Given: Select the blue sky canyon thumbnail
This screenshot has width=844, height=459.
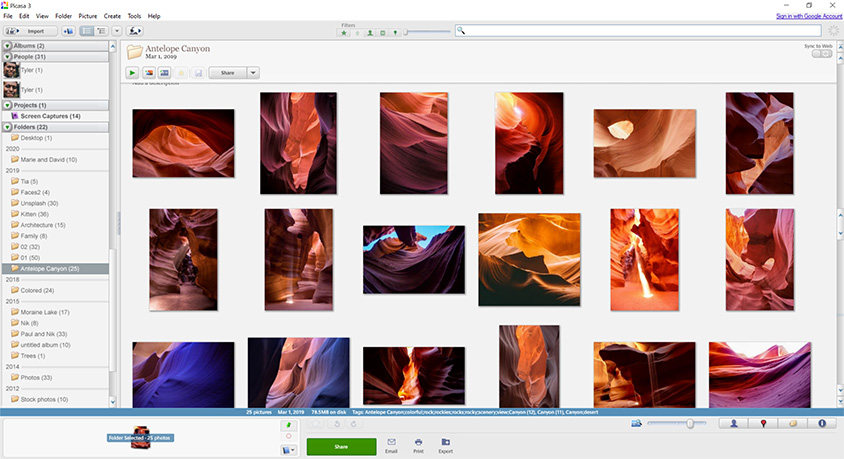Looking at the screenshot, I should (414, 259).
